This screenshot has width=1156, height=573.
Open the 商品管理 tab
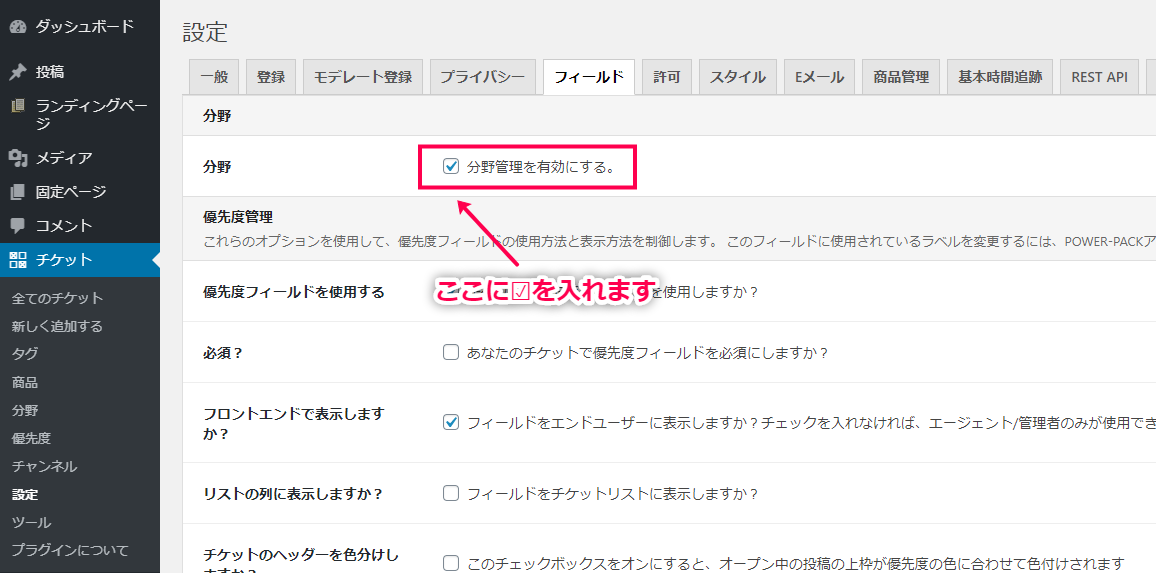(901, 77)
